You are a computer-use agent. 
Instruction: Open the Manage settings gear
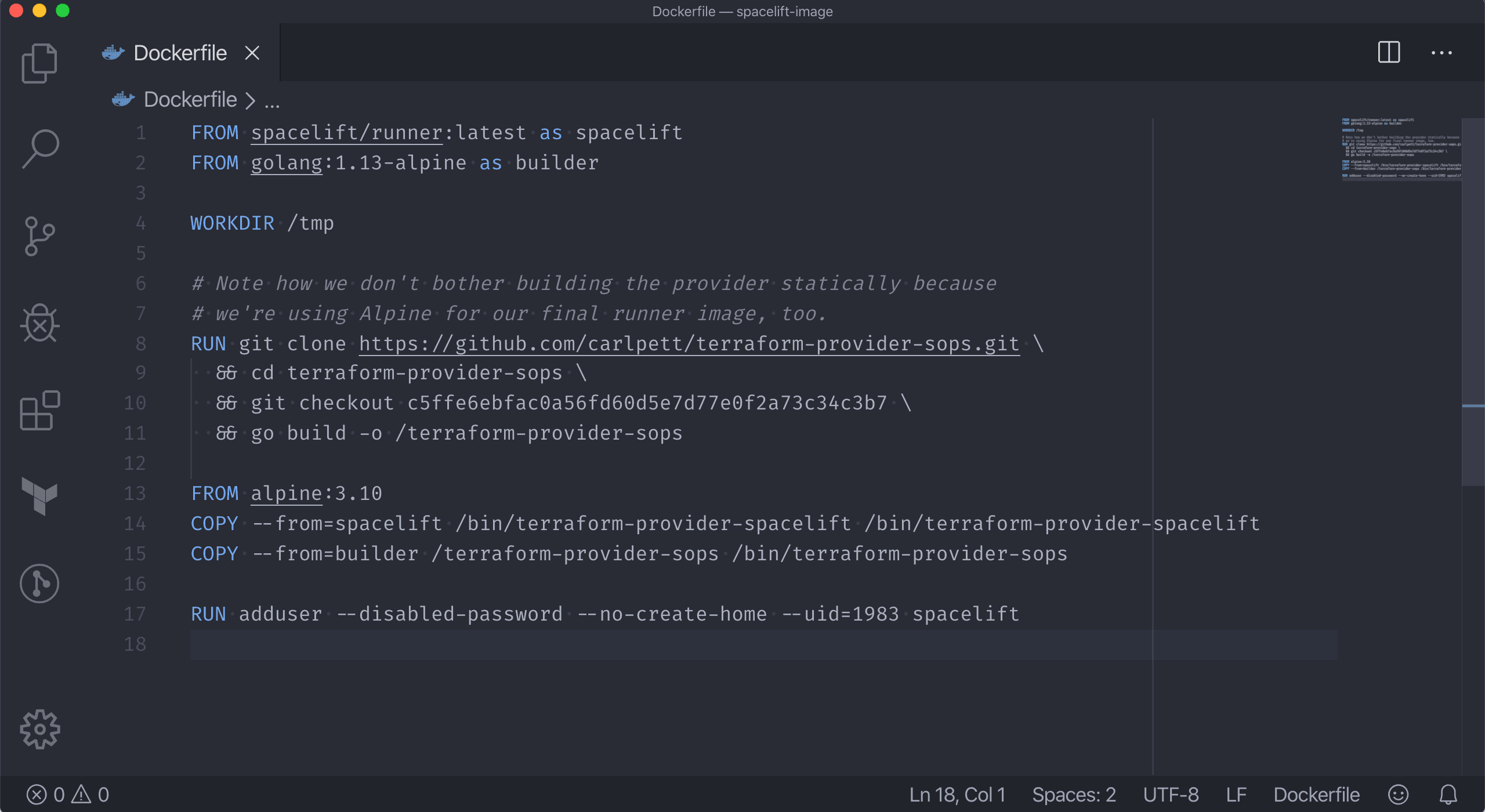pyautogui.click(x=39, y=729)
